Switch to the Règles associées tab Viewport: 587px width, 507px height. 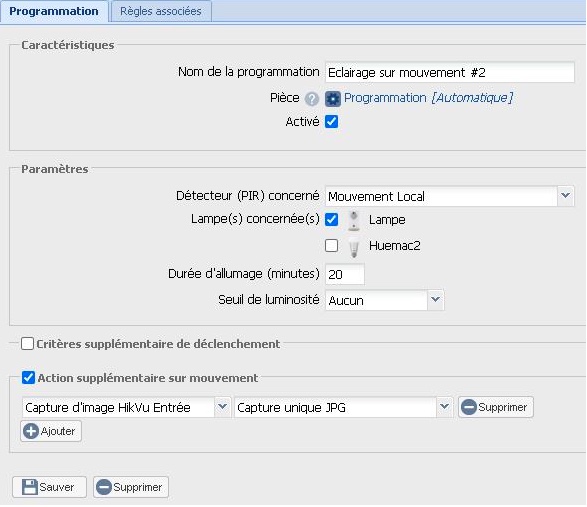tap(161, 11)
